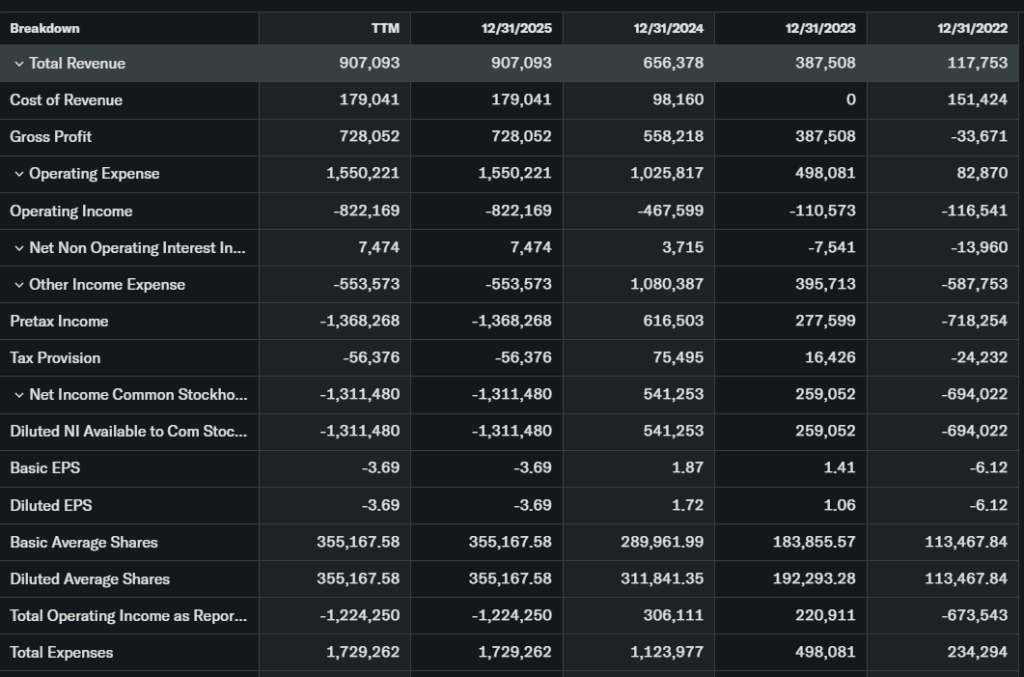
Task: Select the 2024 Diluted EPS value 1.72
Action: (x=685, y=505)
